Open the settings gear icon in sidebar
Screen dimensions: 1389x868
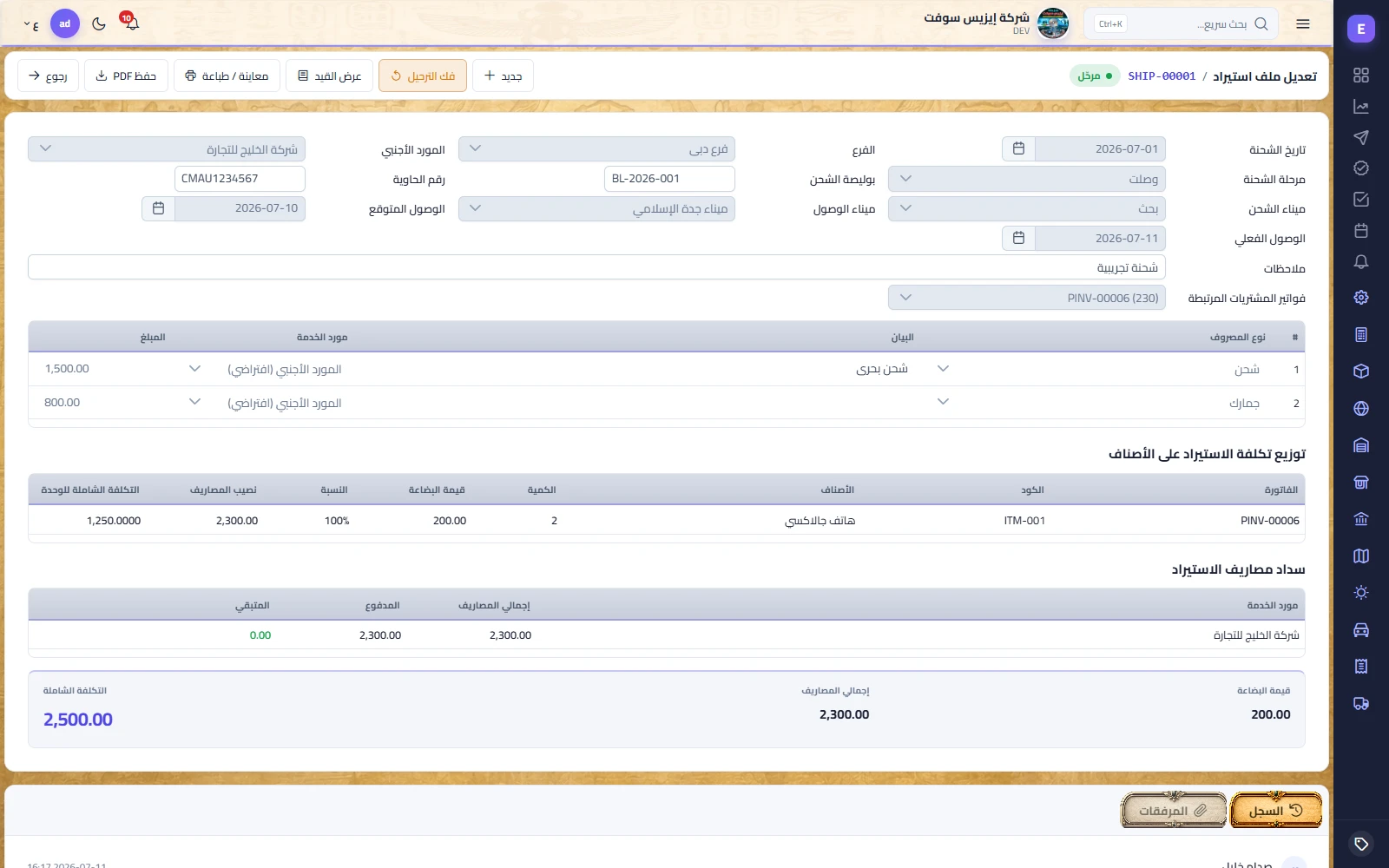coord(1361,297)
